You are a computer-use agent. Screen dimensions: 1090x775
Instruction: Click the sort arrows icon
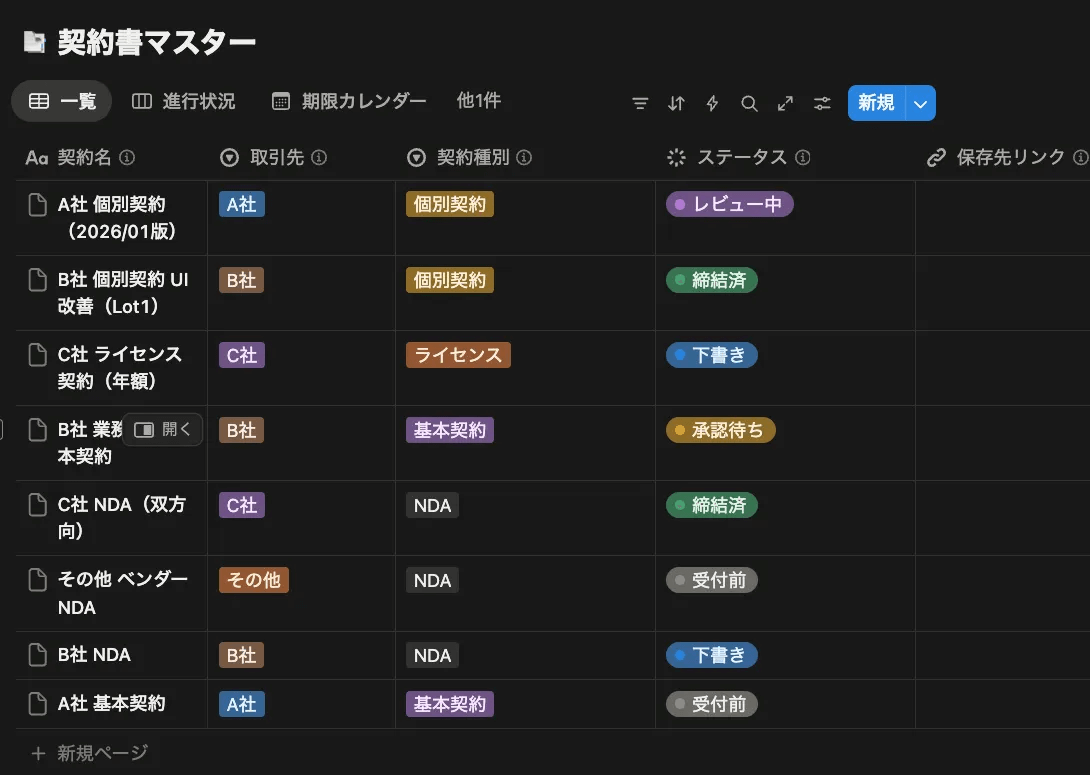pyautogui.click(x=677, y=103)
